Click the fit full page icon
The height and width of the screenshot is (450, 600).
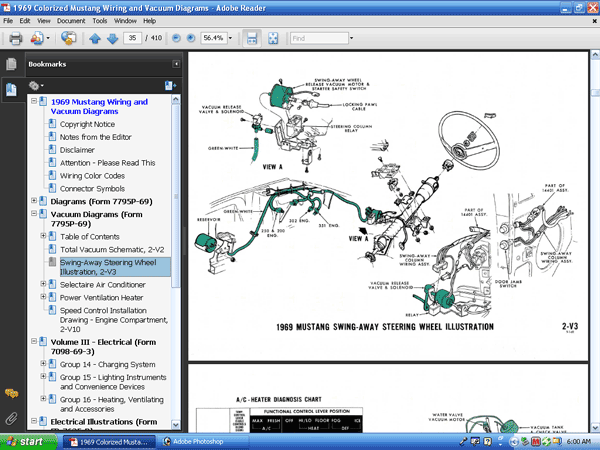click(x=274, y=38)
